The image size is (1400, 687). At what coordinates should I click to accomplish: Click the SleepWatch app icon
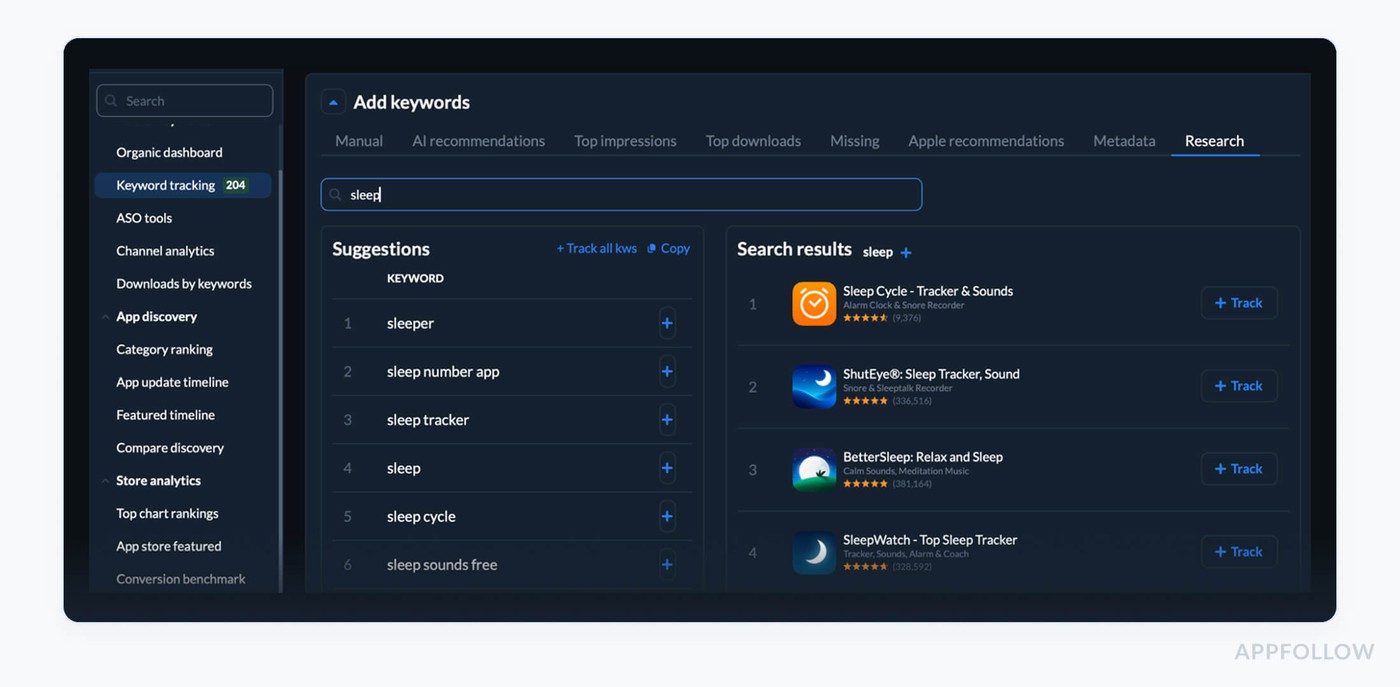(x=813, y=551)
